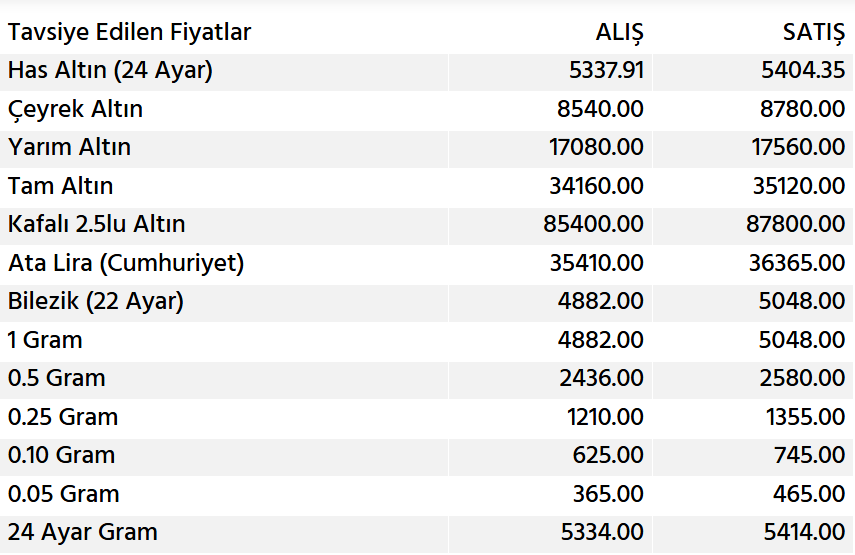Click the Bilezik (22 Ayar) label

click(x=96, y=302)
